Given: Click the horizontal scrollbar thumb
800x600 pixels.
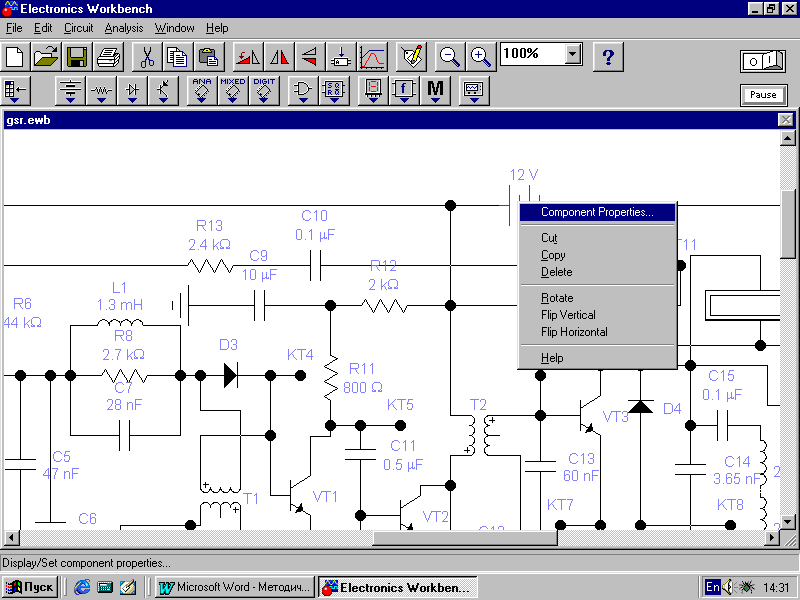Looking at the screenshot, I should pos(465,538).
